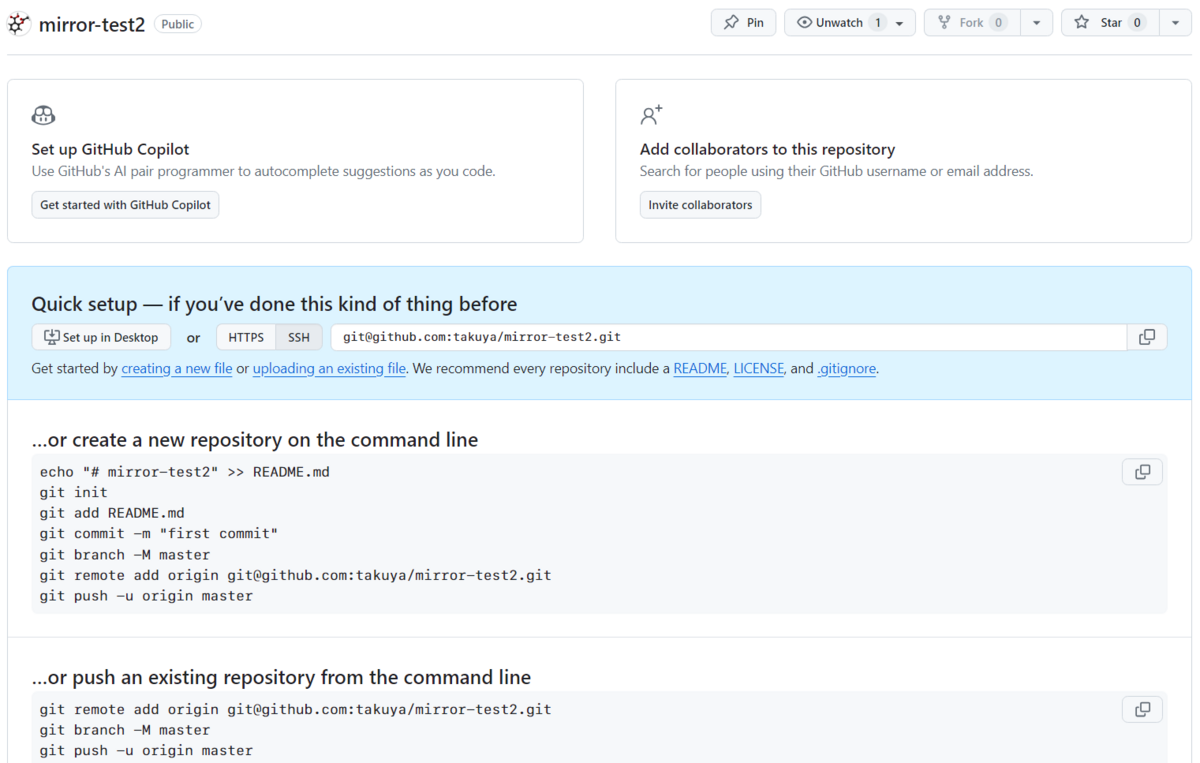This screenshot has height=763, width=1200.
Task: Open the Star lists dropdown arrow
Action: click(1175, 23)
